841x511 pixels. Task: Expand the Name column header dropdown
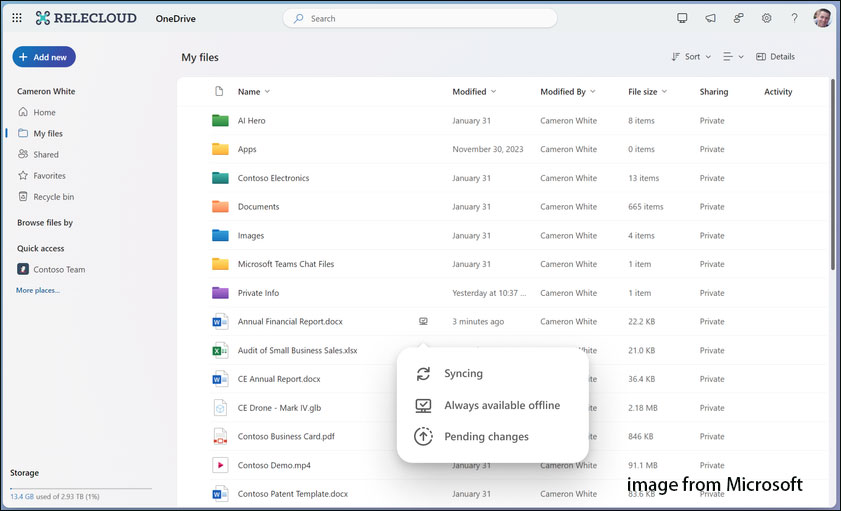point(267,92)
